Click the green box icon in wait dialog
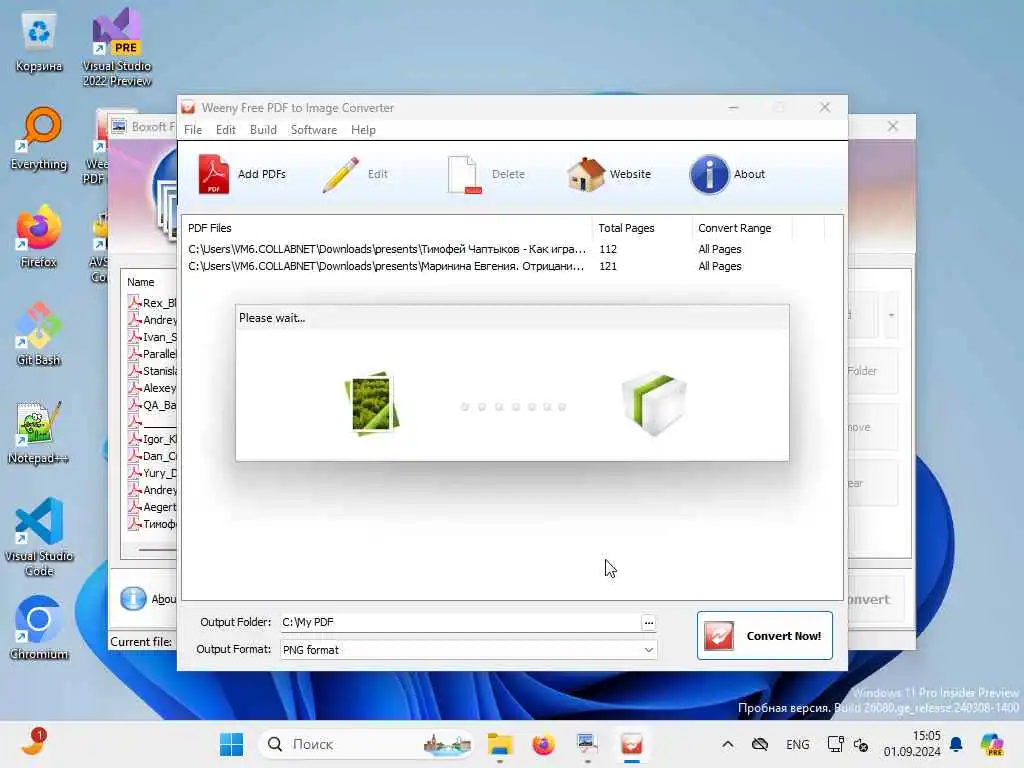This screenshot has height=768, width=1024. pyautogui.click(x=654, y=404)
